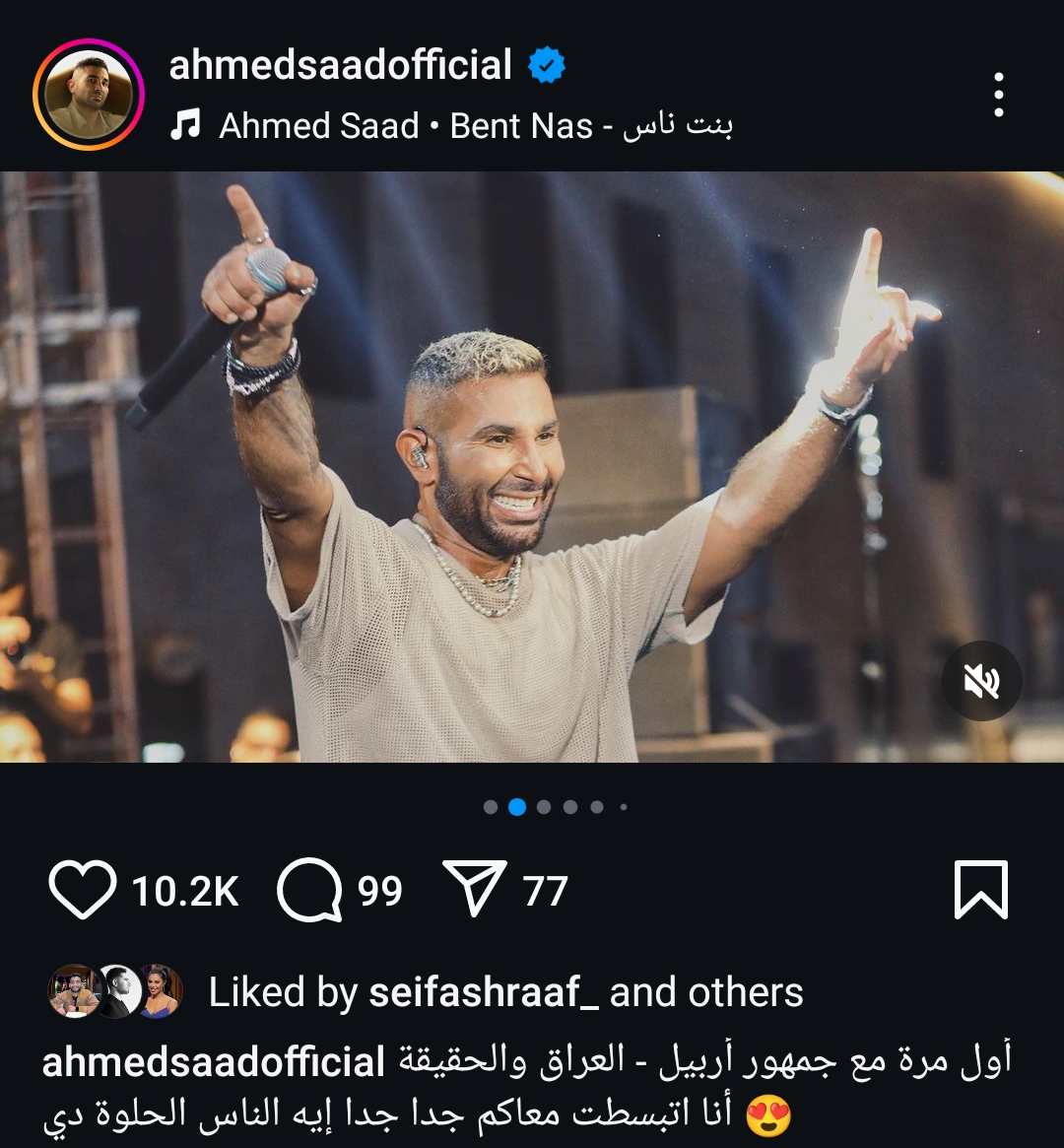The height and width of the screenshot is (1148, 1064).
Task: Tap the blue verified badge
Action: tap(547, 65)
